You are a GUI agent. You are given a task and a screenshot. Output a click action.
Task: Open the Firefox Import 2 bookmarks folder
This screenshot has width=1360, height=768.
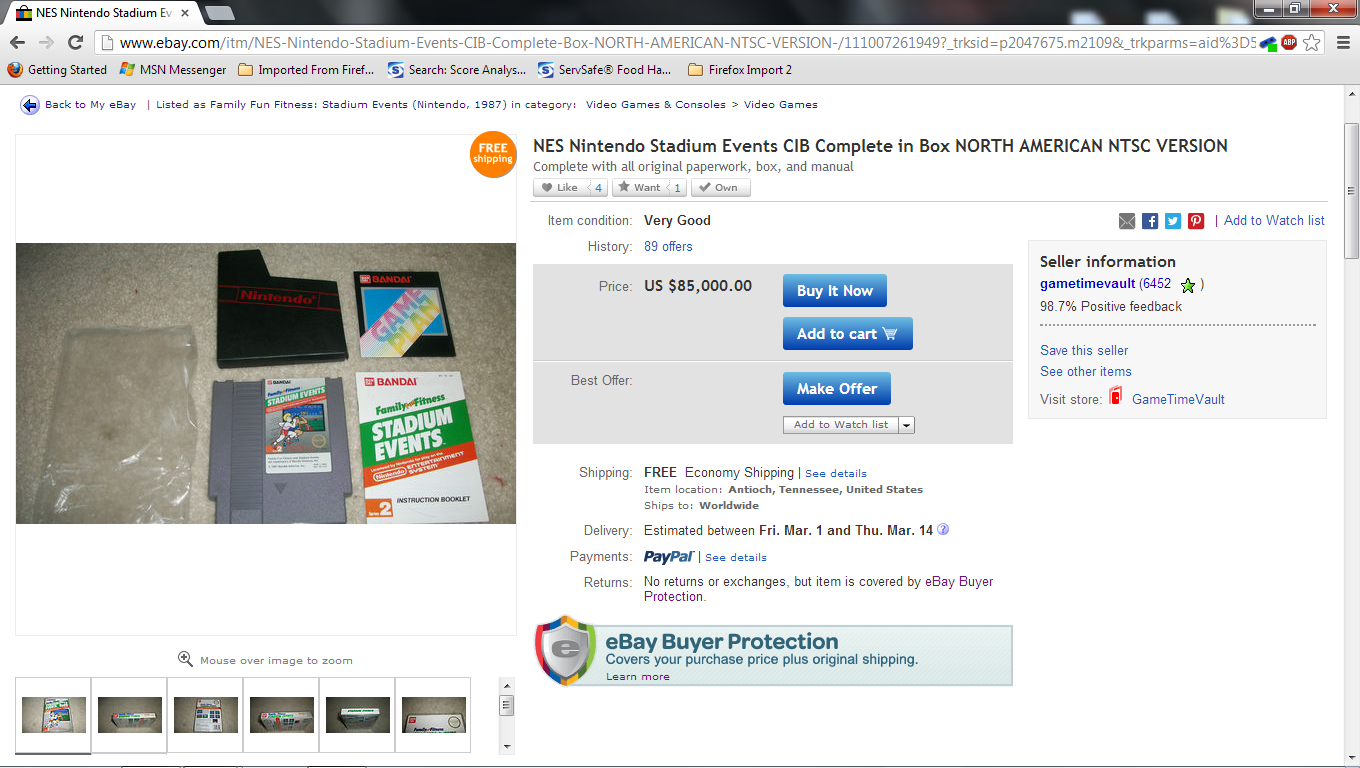coord(740,70)
